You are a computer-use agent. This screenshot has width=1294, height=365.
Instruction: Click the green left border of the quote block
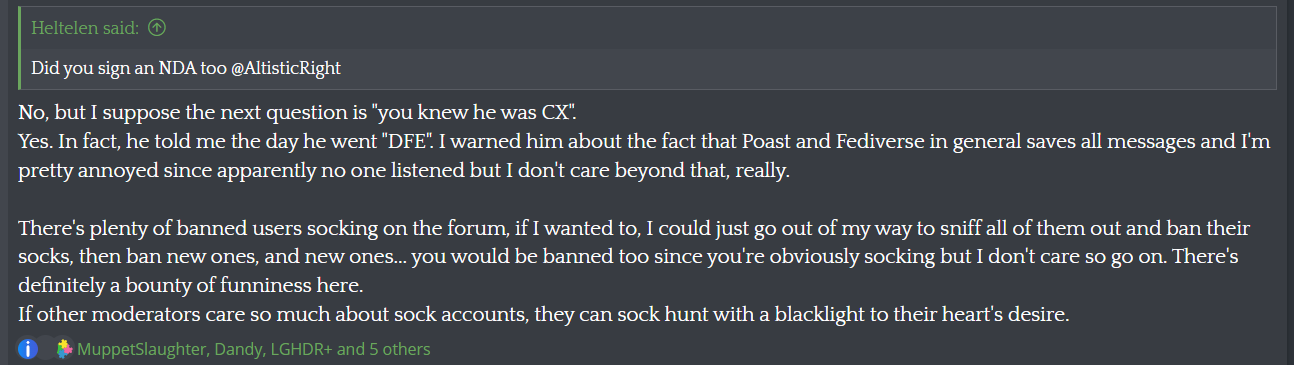(19, 48)
